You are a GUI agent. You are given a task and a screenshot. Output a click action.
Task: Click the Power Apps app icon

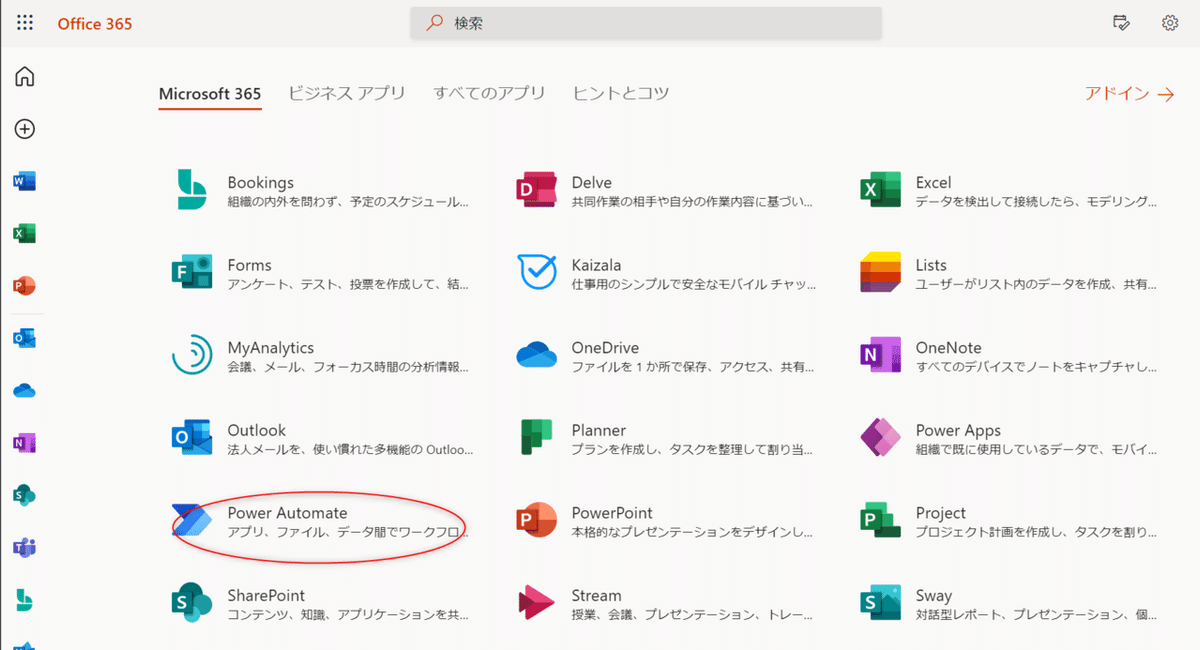880,437
